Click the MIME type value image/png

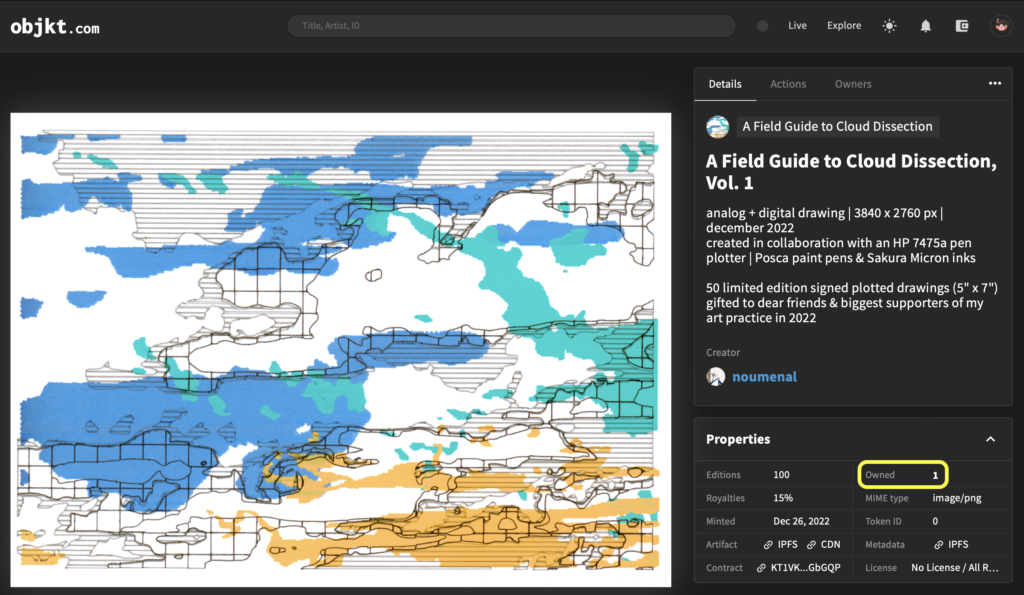[x=957, y=498]
